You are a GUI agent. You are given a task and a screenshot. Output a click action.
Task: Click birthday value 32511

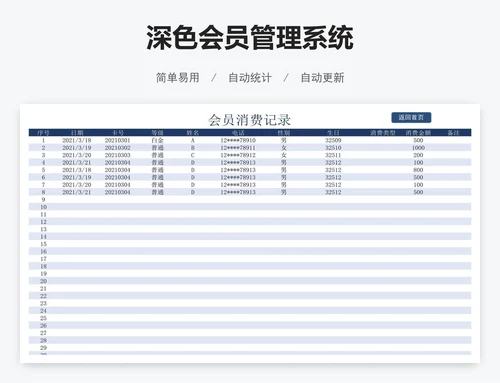coord(333,155)
